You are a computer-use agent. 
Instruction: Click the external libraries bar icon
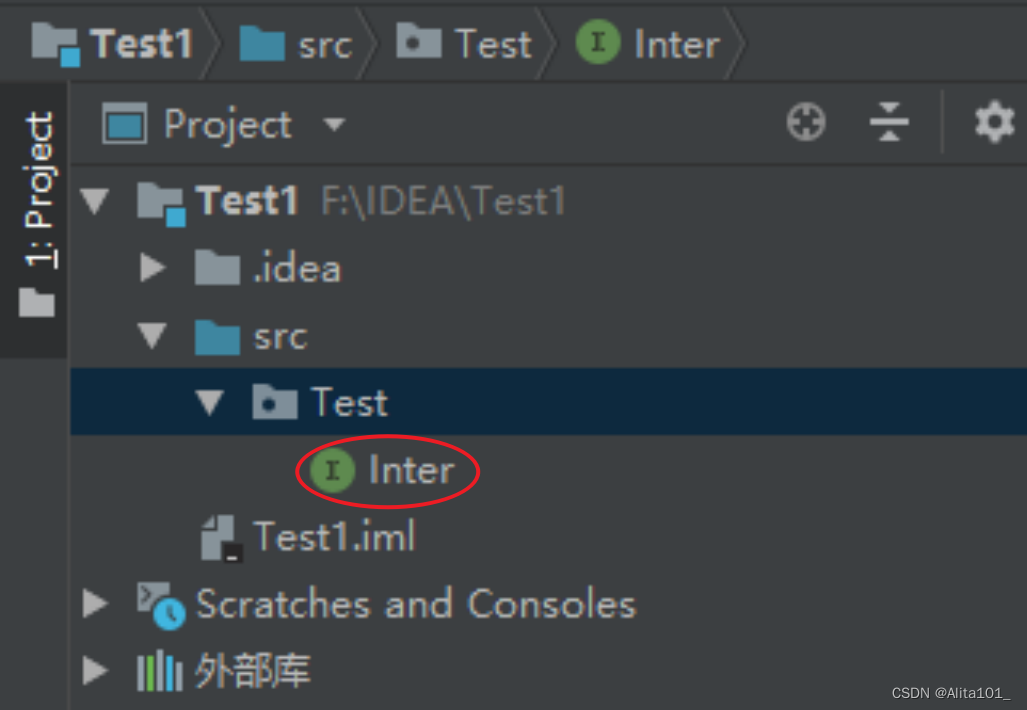point(159,671)
